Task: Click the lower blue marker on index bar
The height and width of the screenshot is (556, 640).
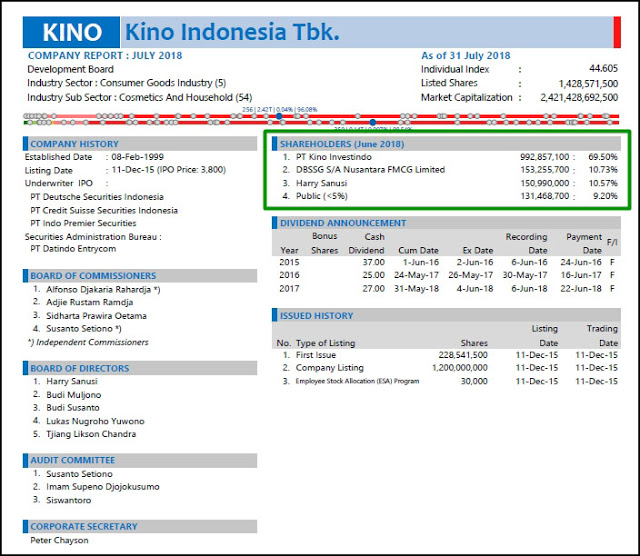Action: coord(373,122)
